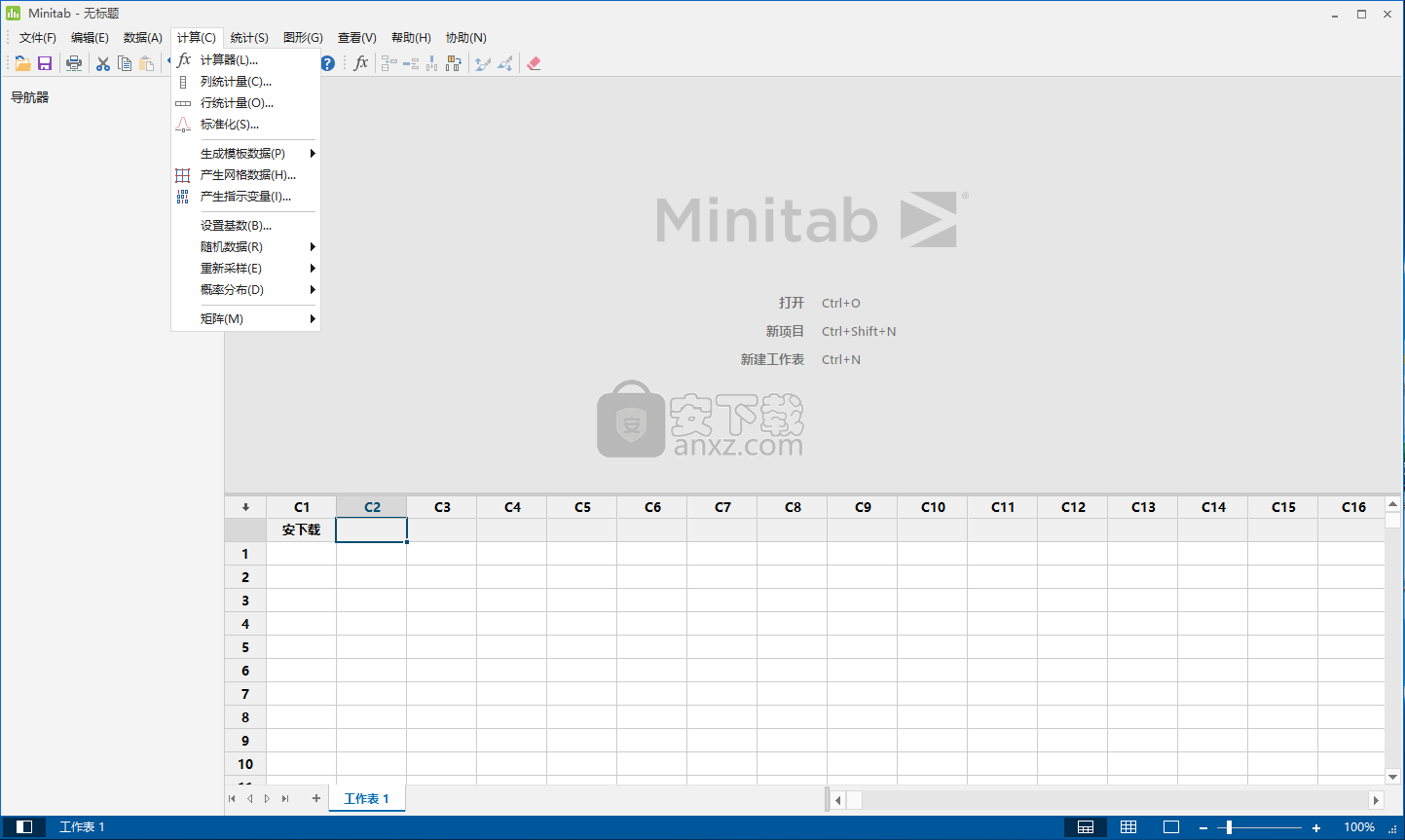Choose 产生网格数据(H)... item

[245, 175]
